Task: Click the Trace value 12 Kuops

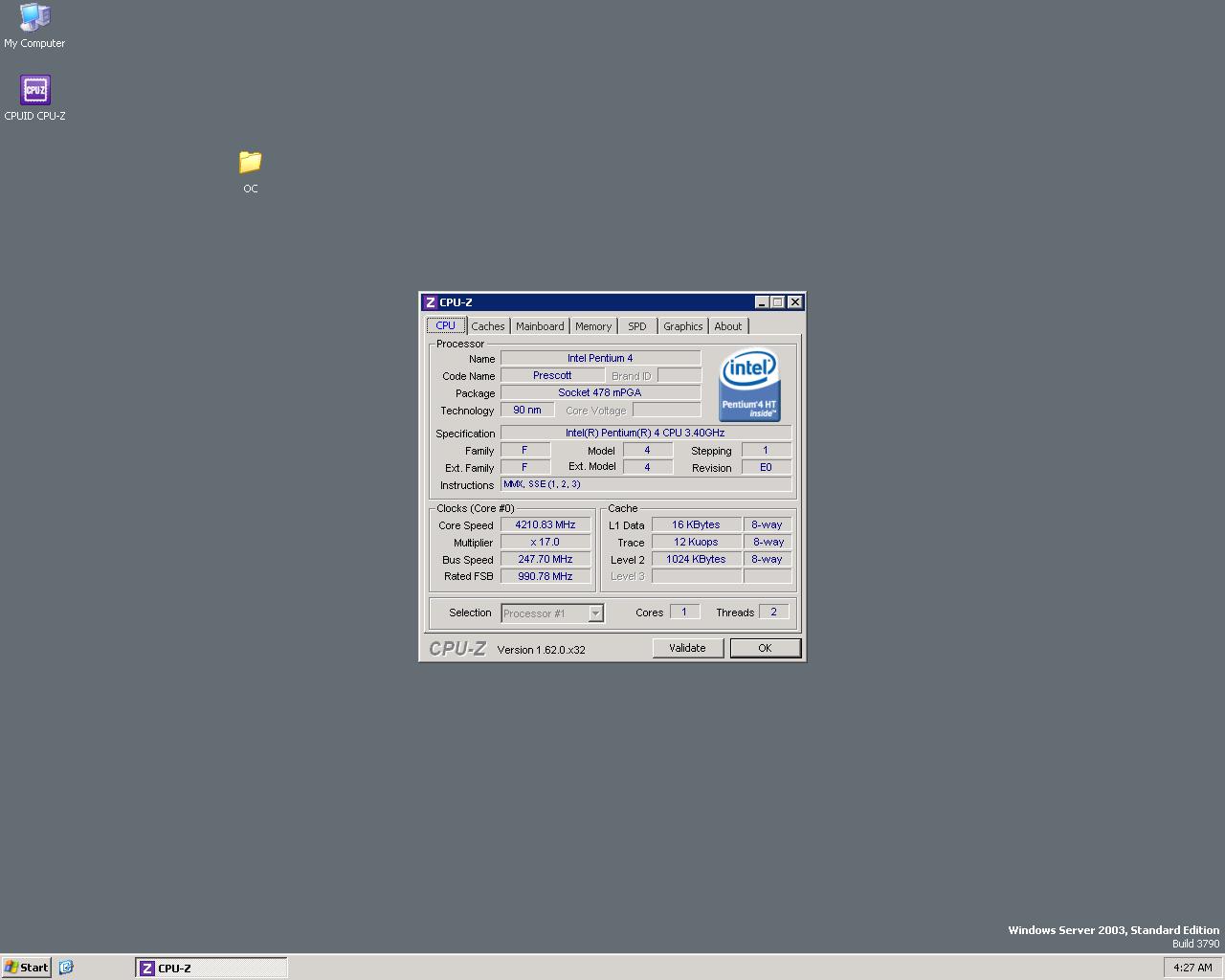Action: point(696,542)
